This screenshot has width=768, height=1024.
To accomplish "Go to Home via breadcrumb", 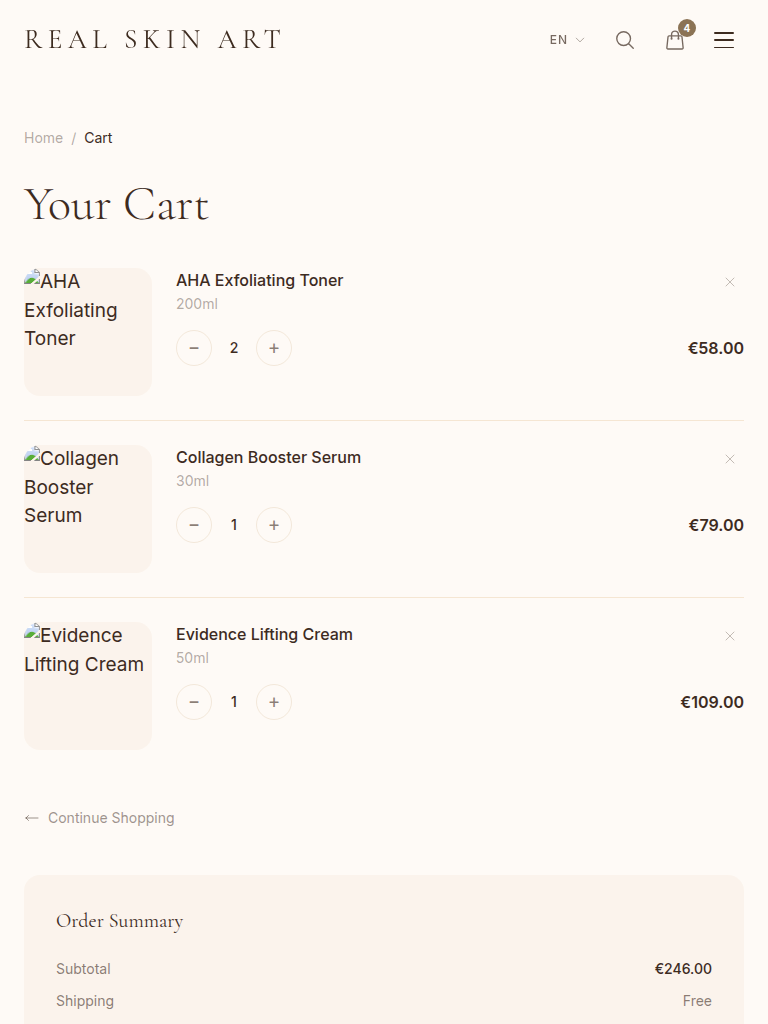I will (x=43, y=138).
